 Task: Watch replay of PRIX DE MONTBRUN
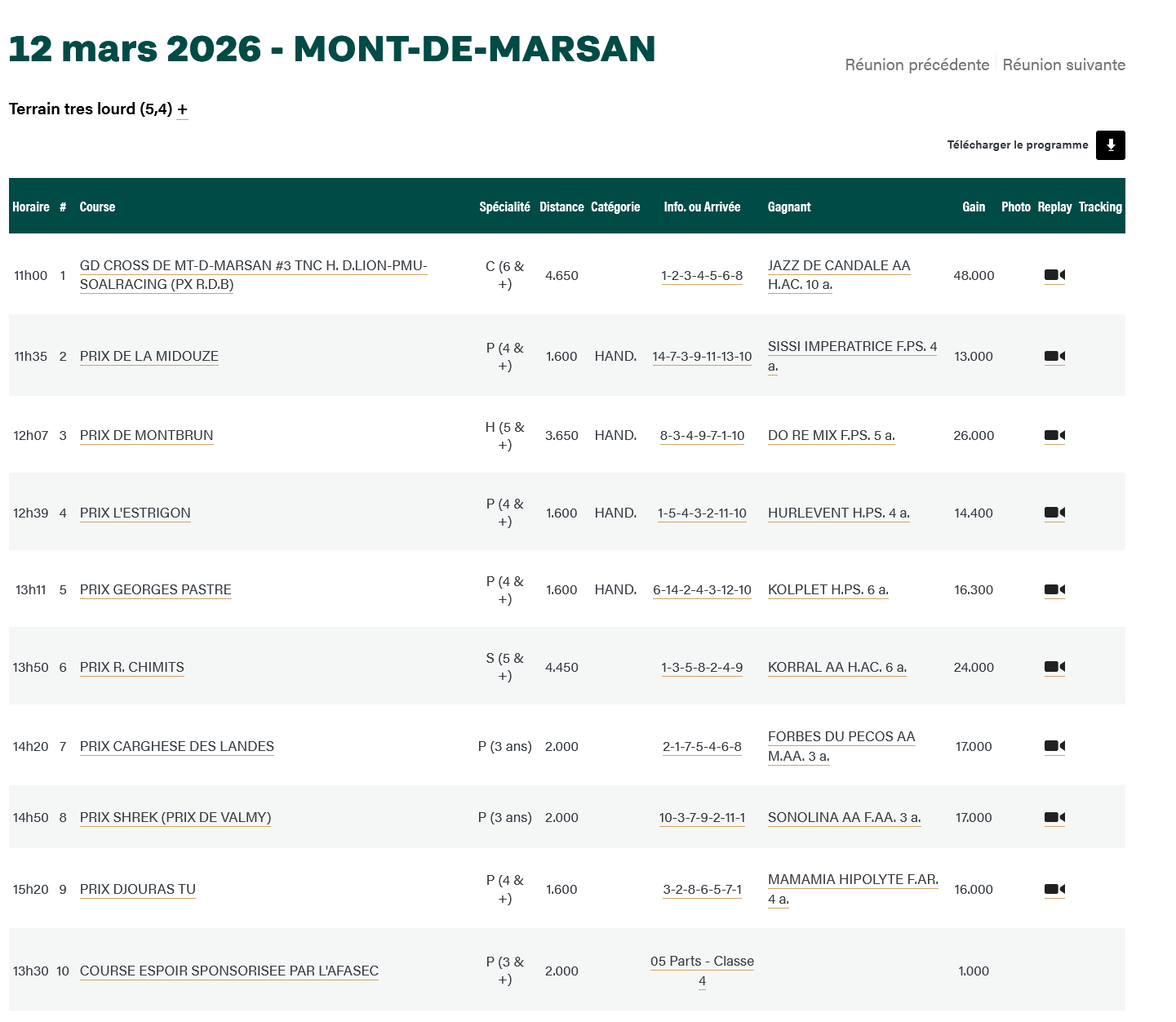tap(1054, 435)
